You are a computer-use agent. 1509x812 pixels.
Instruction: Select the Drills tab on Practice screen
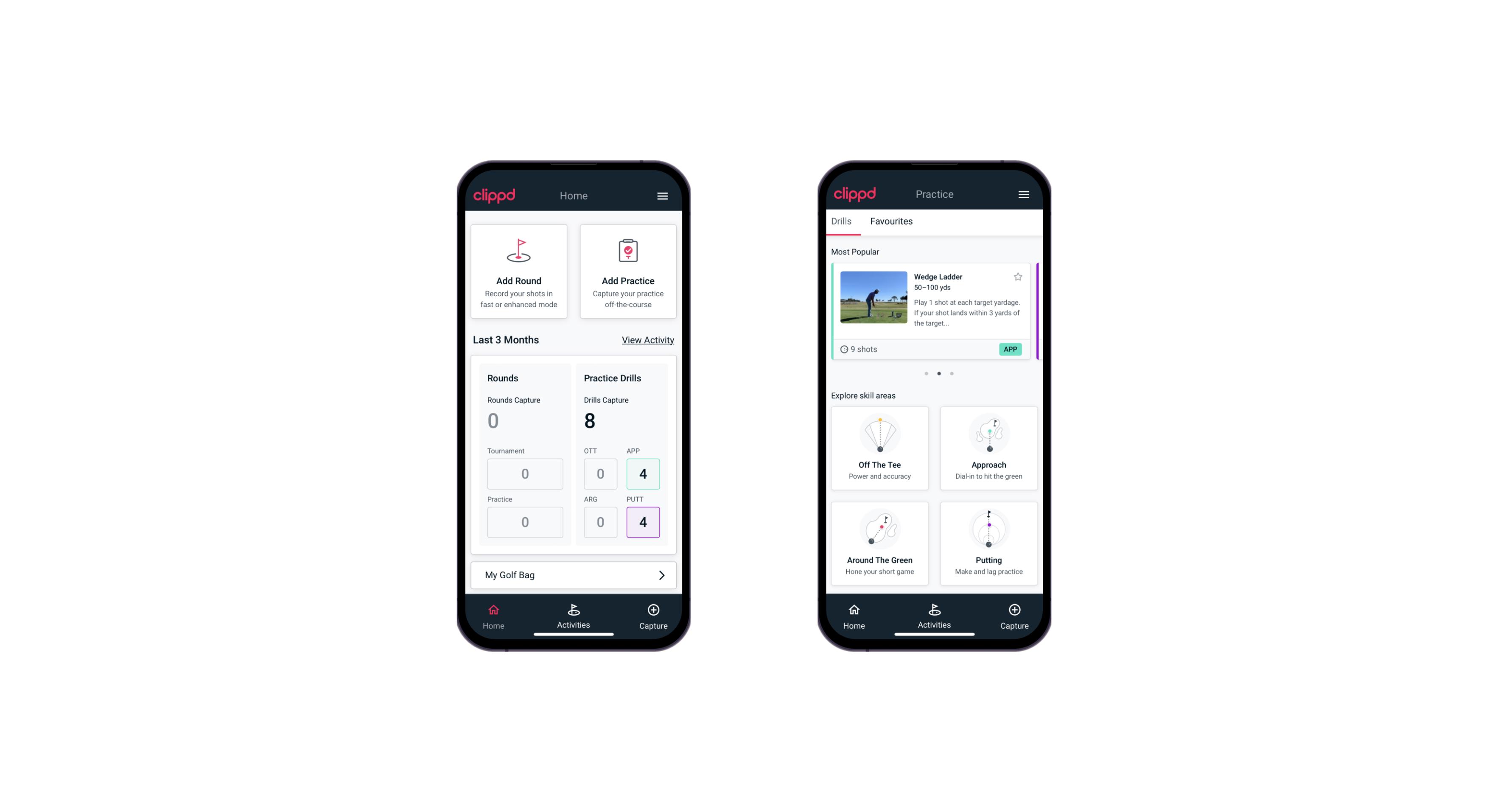pyautogui.click(x=841, y=221)
